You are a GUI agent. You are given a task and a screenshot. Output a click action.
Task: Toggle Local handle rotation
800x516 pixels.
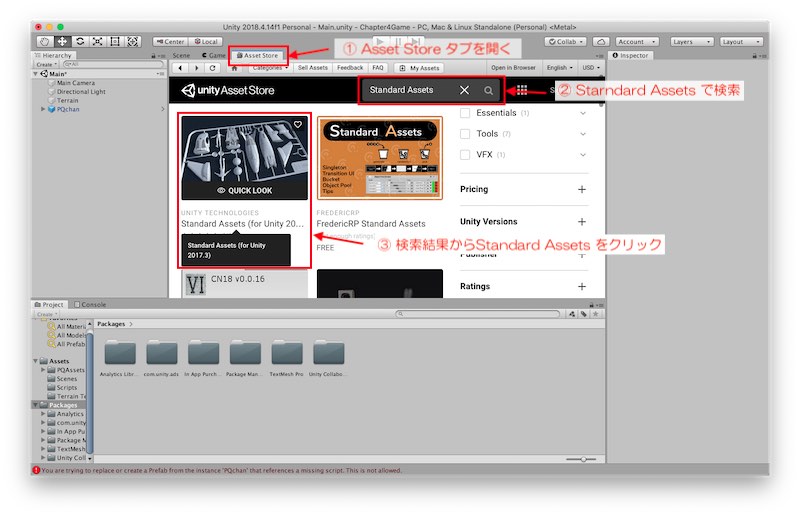(206, 42)
